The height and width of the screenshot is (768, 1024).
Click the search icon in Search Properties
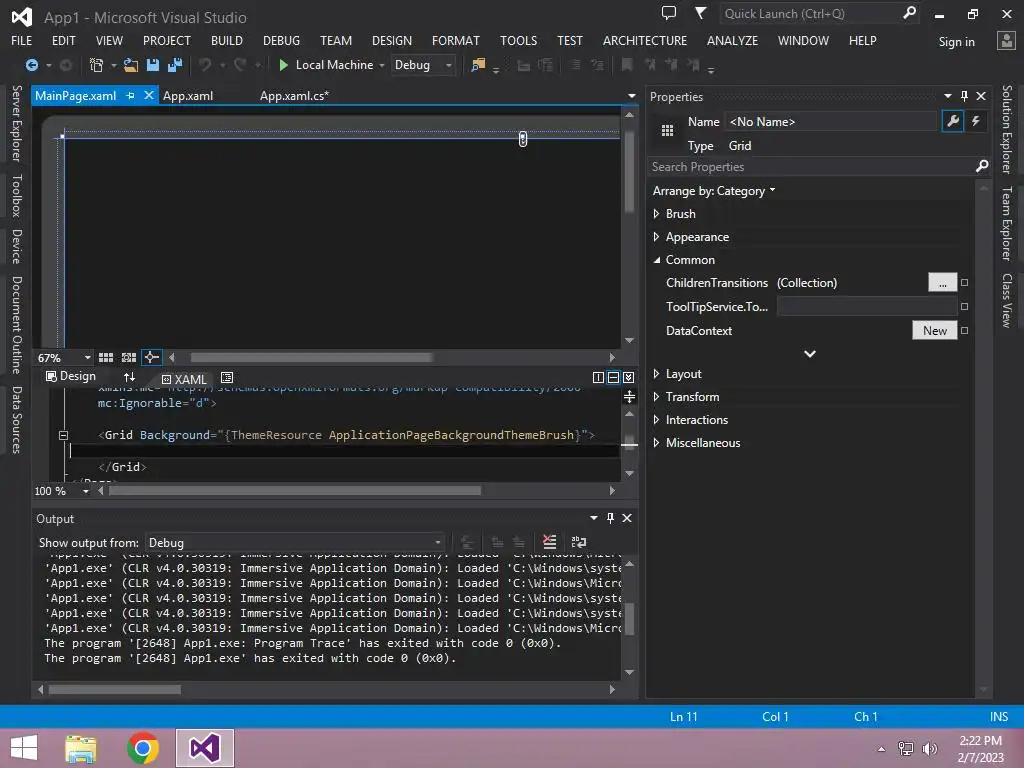coord(982,167)
